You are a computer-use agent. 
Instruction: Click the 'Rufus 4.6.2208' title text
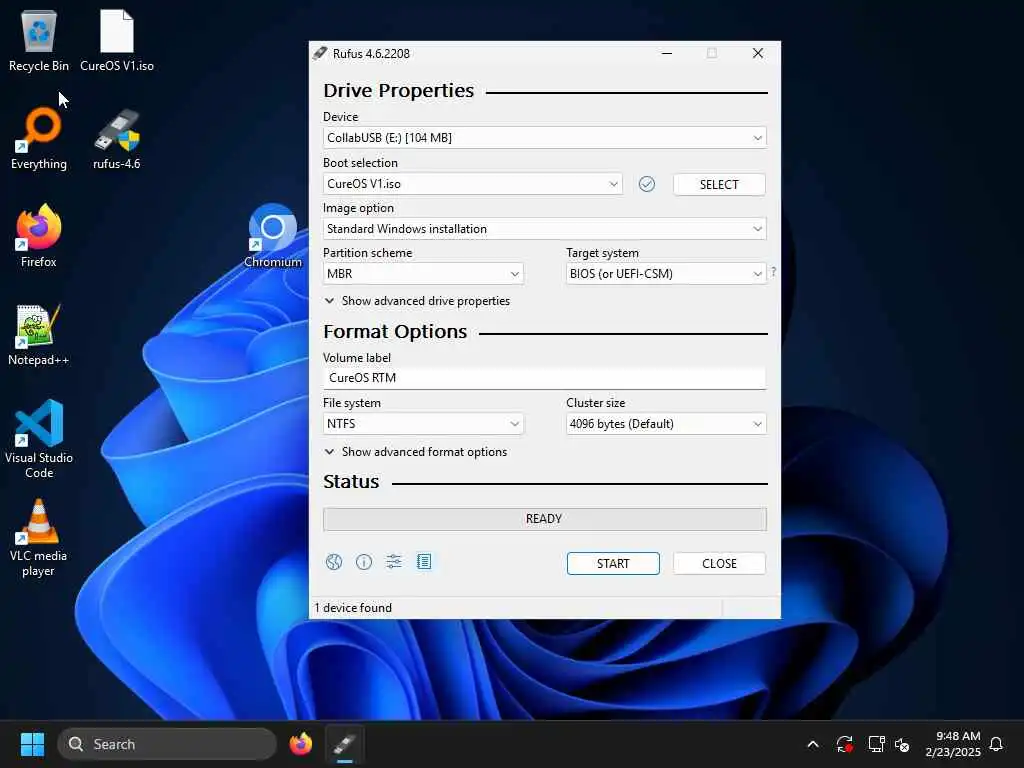[x=371, y=54]
